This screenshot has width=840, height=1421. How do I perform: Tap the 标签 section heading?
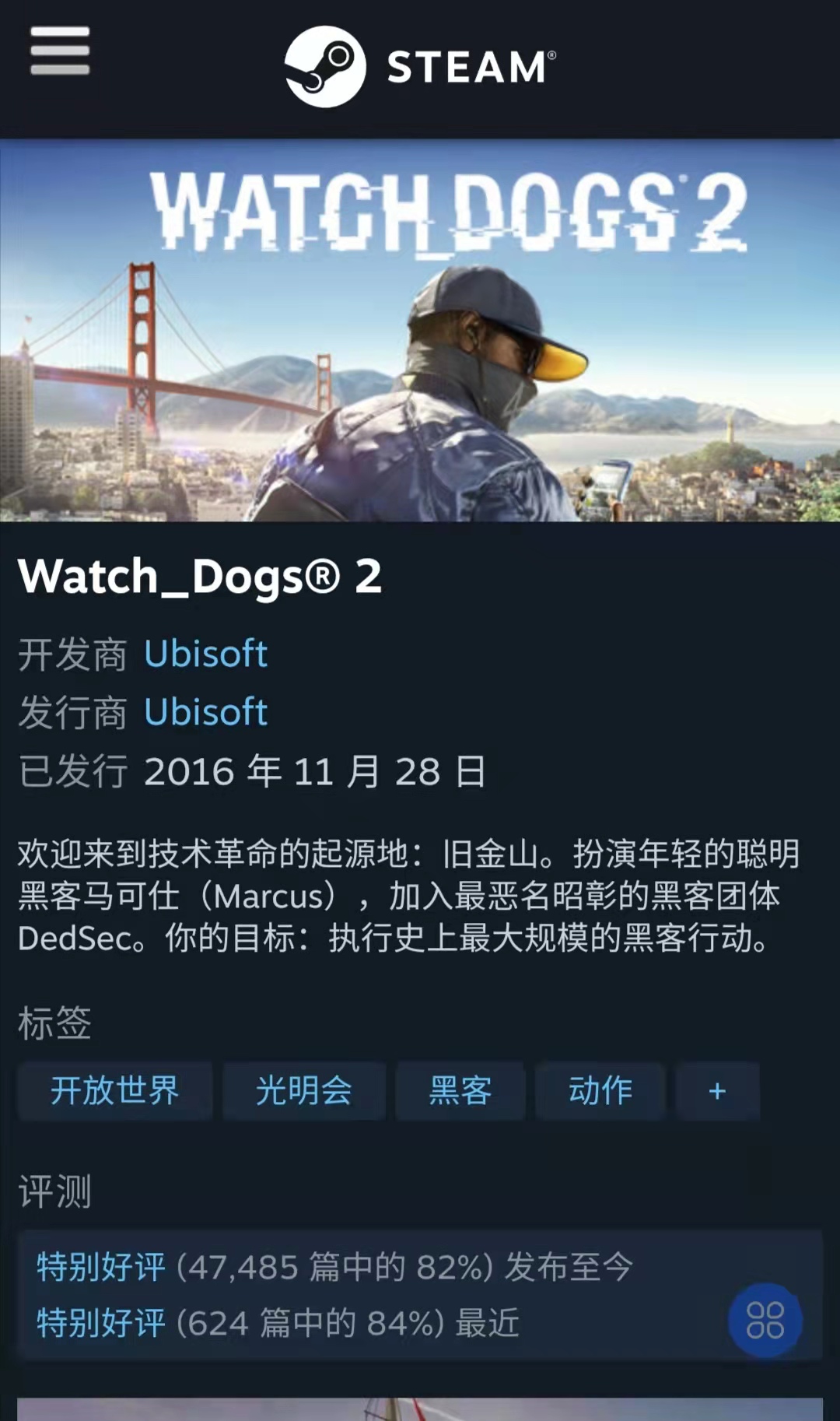[x=54, y=1023]
